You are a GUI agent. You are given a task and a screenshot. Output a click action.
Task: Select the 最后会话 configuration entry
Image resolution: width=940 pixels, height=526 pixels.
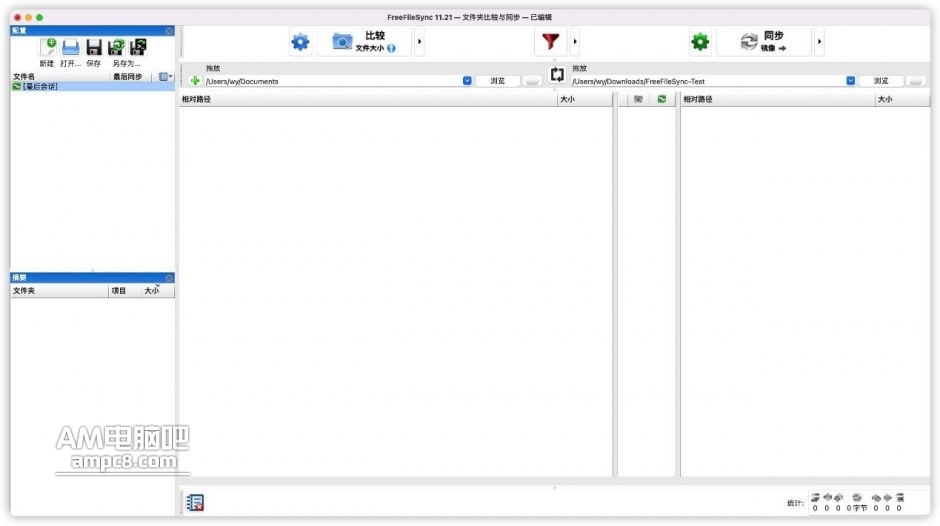point(40,87)
